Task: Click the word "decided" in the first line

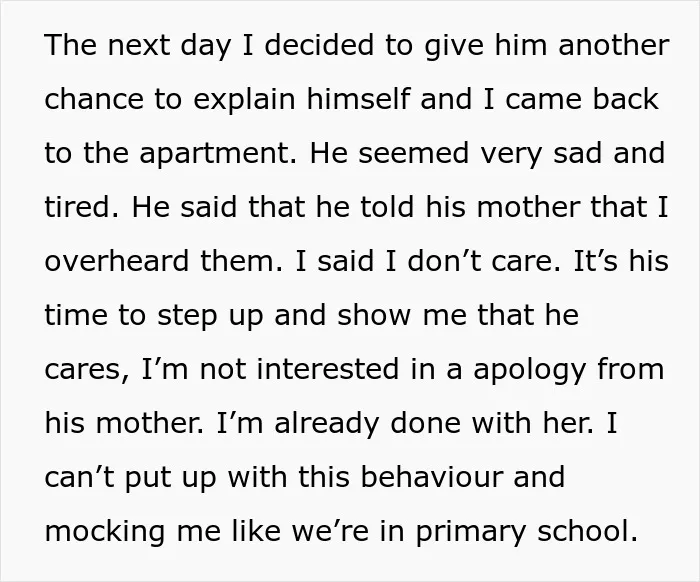Action: pos(319,45)
